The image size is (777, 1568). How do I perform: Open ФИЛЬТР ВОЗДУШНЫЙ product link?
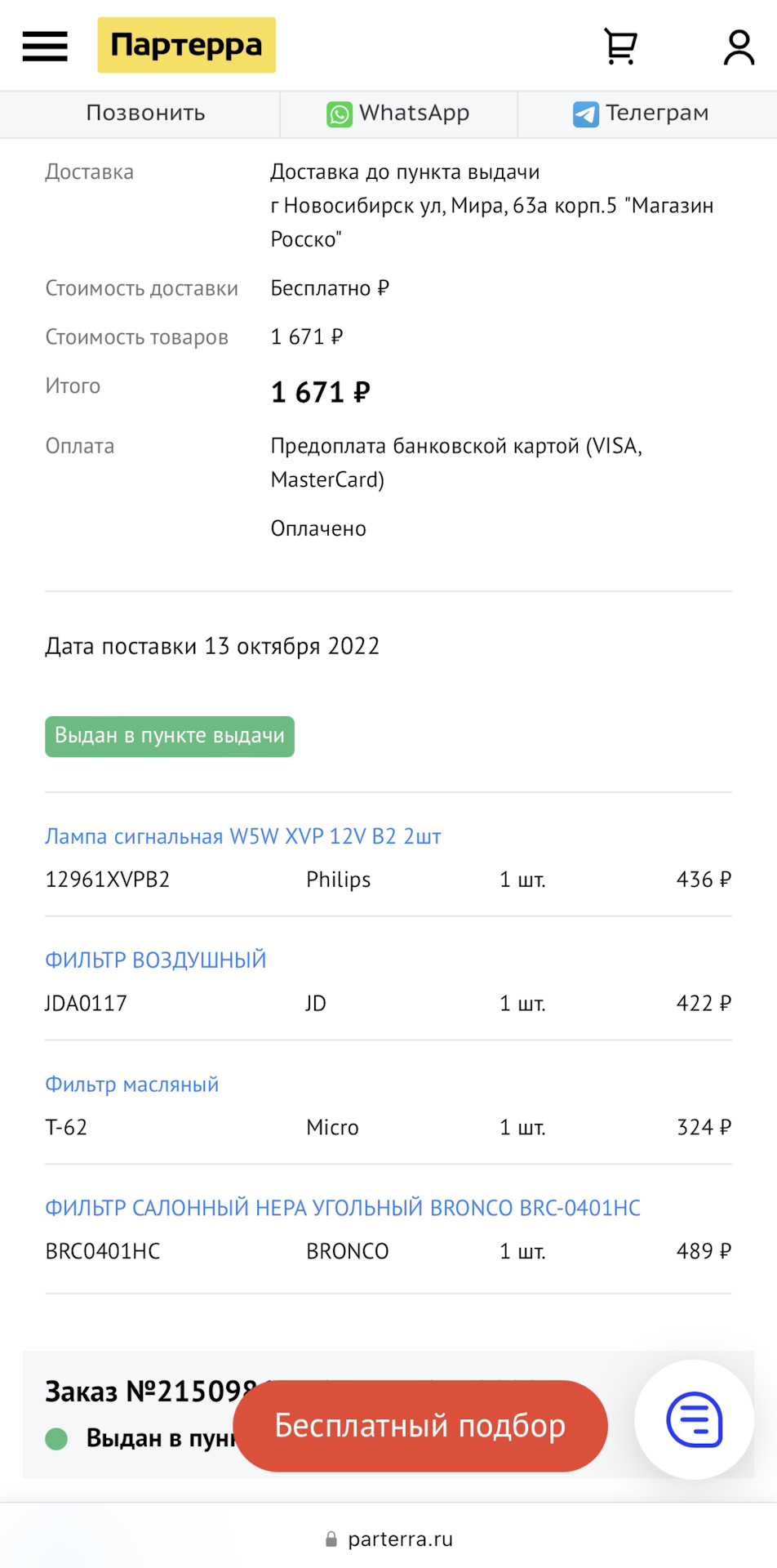click(x=155, y=960)
